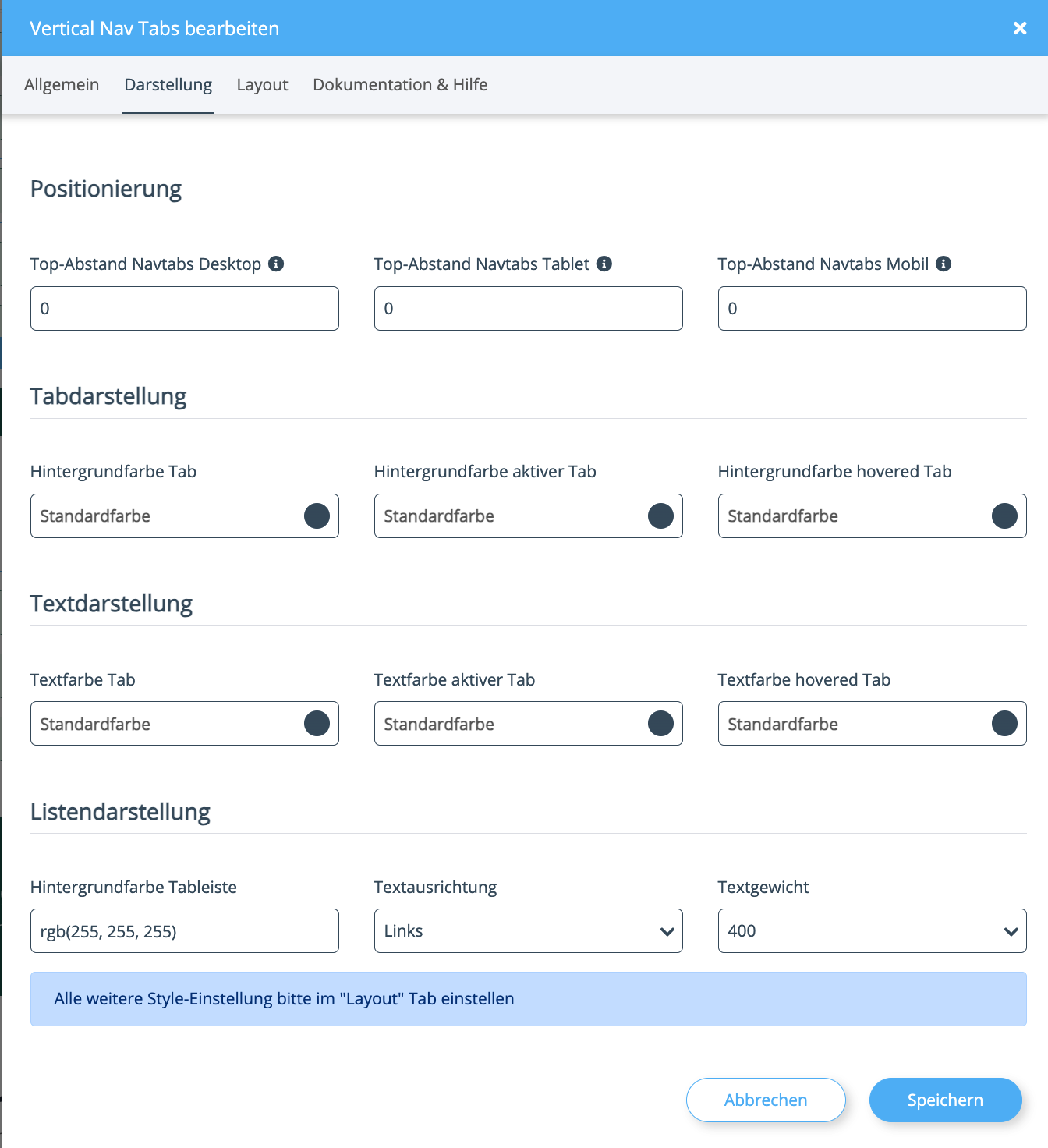Click the Abbrechen button
This screenshot has width=1048, height=1148.
(x=766, y=1100)
